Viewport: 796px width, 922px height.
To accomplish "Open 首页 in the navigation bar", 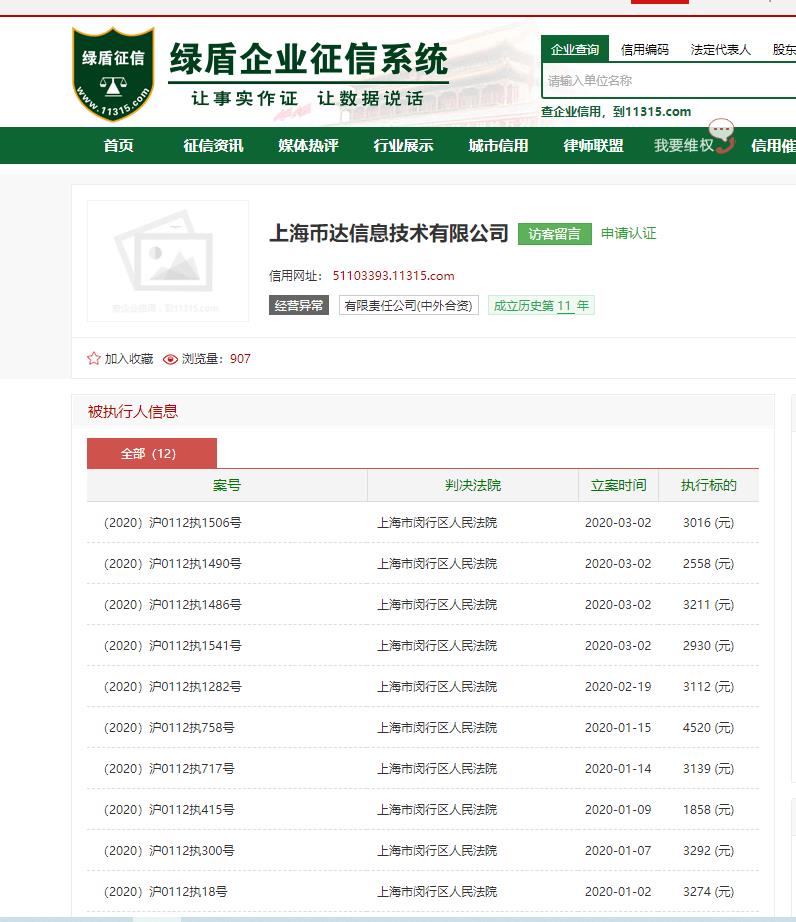I will coord(118,146).
